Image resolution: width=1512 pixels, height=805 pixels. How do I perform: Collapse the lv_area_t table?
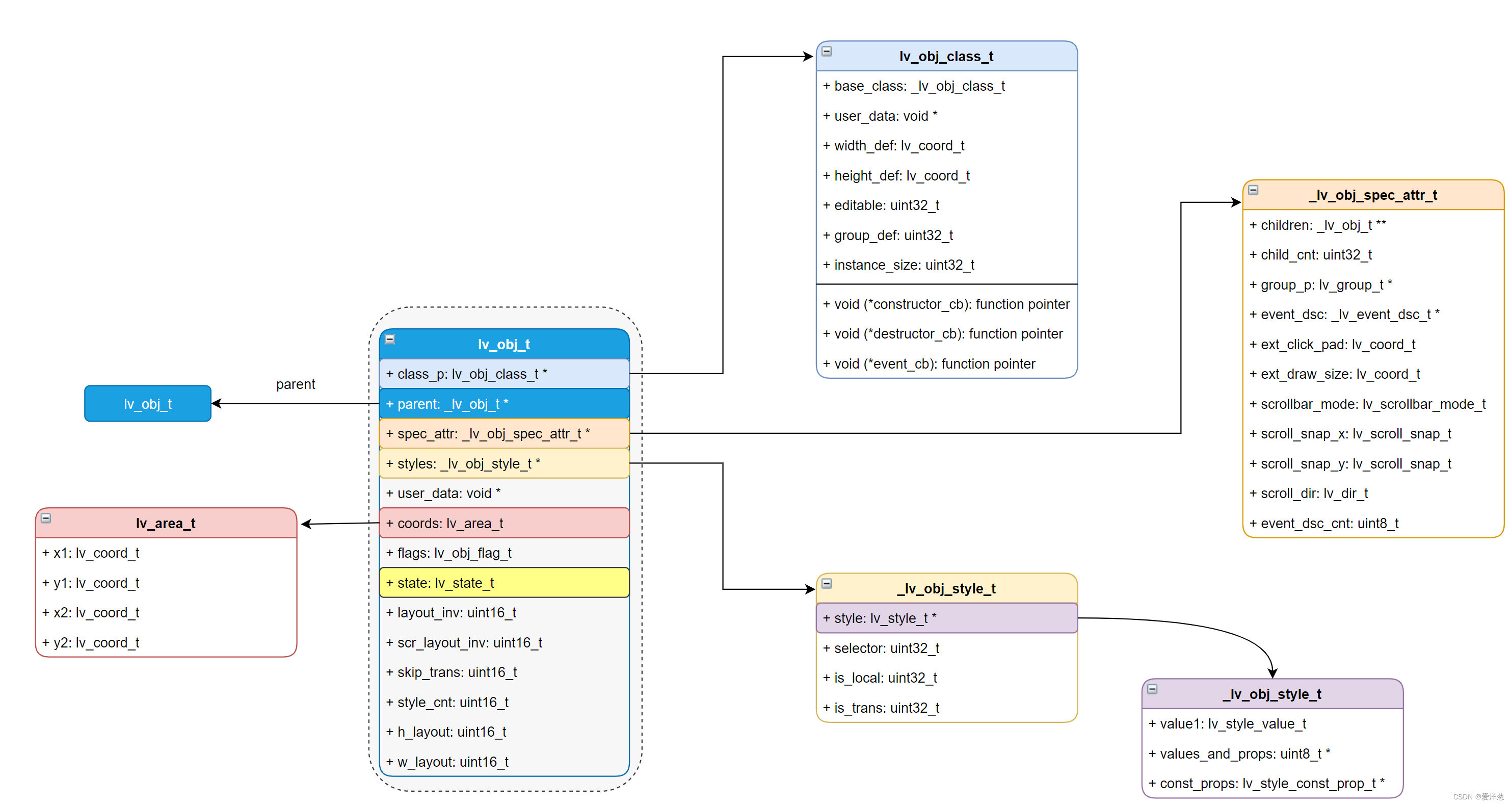[46, 518]
